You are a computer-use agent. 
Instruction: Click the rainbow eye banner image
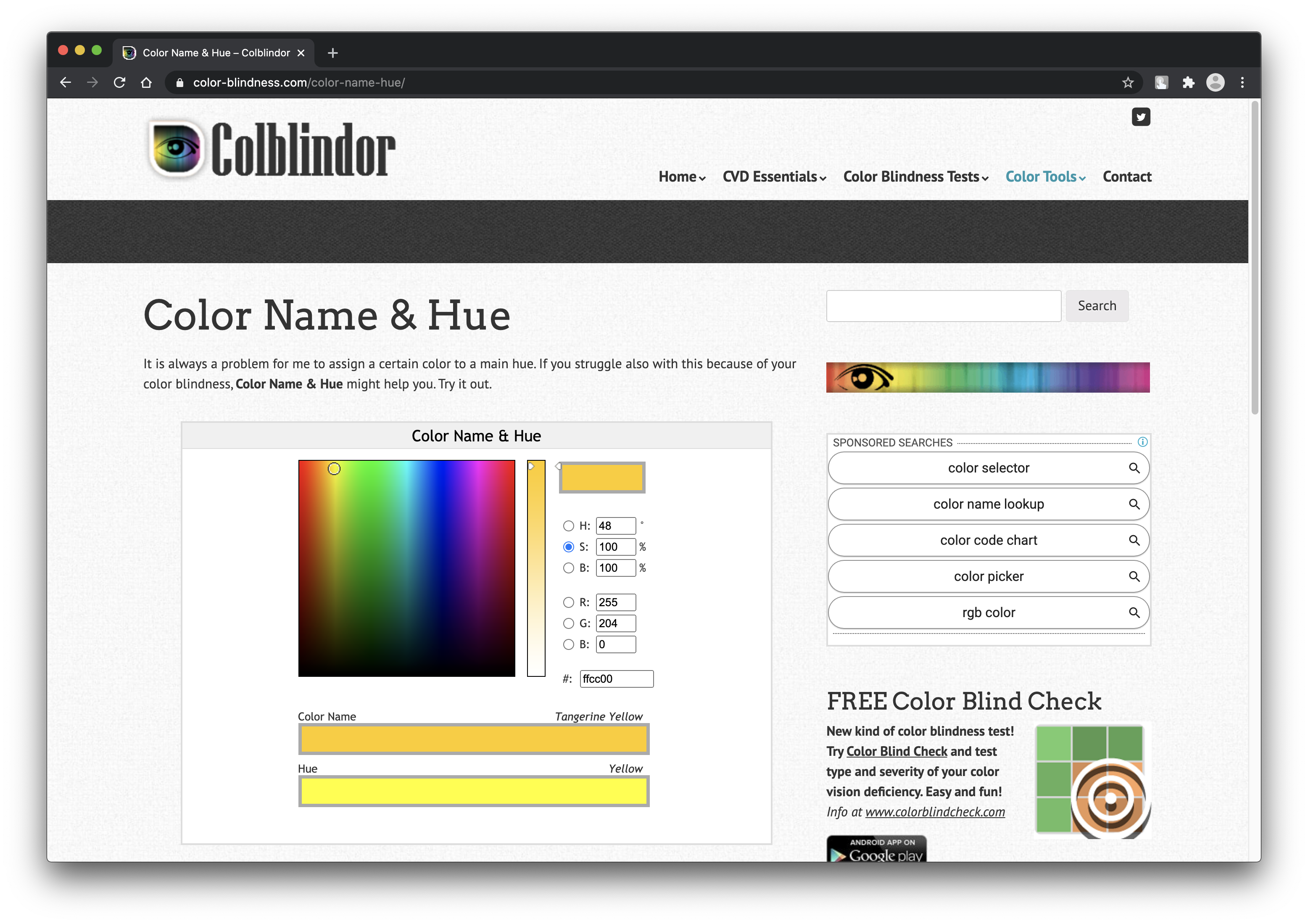pyautogui.click(x=987, y=377)
